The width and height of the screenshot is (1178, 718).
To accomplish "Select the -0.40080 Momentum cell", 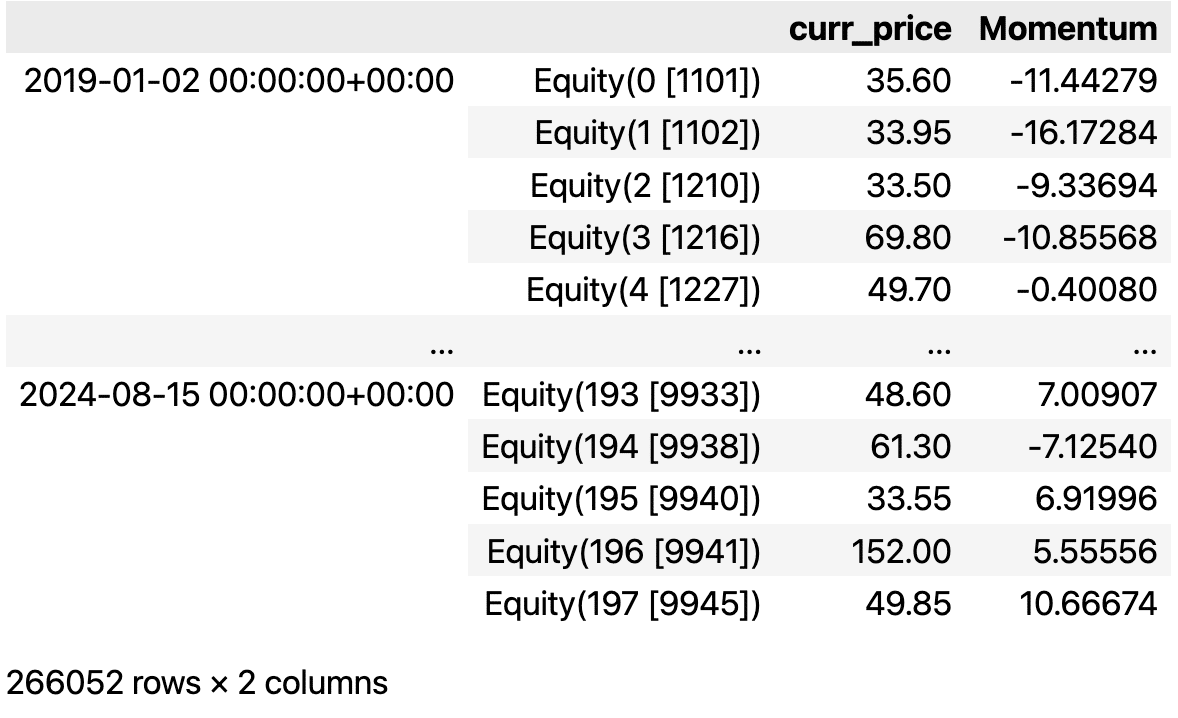I will [1086, 290].
